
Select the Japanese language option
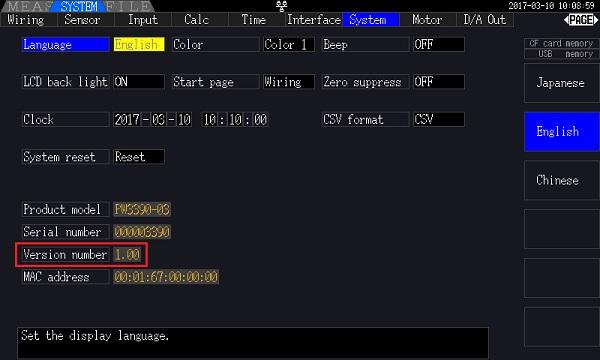(x=561, y=83)
